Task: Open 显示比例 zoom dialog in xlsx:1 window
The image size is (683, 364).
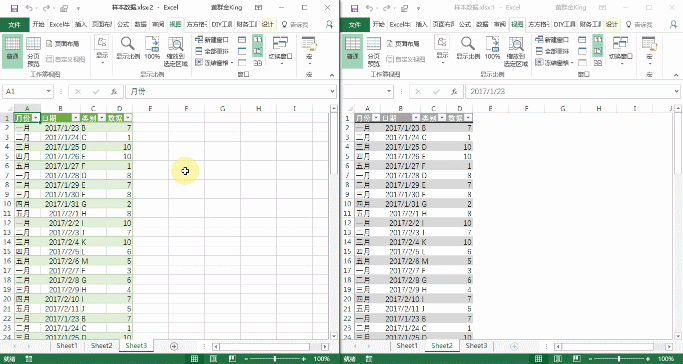Action: pyautogui.click(x=468, y=49)
